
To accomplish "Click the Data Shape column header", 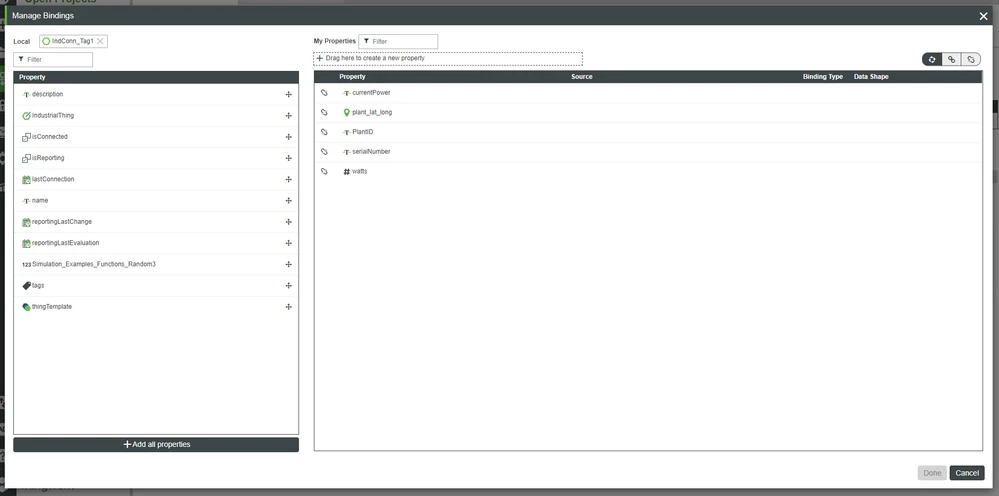I will [x=871, y=76].
